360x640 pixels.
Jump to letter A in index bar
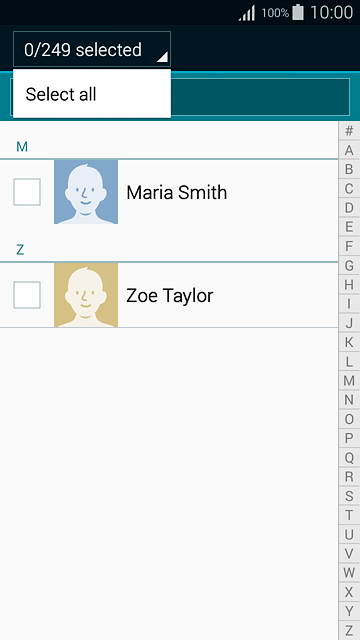click(349, 150)
